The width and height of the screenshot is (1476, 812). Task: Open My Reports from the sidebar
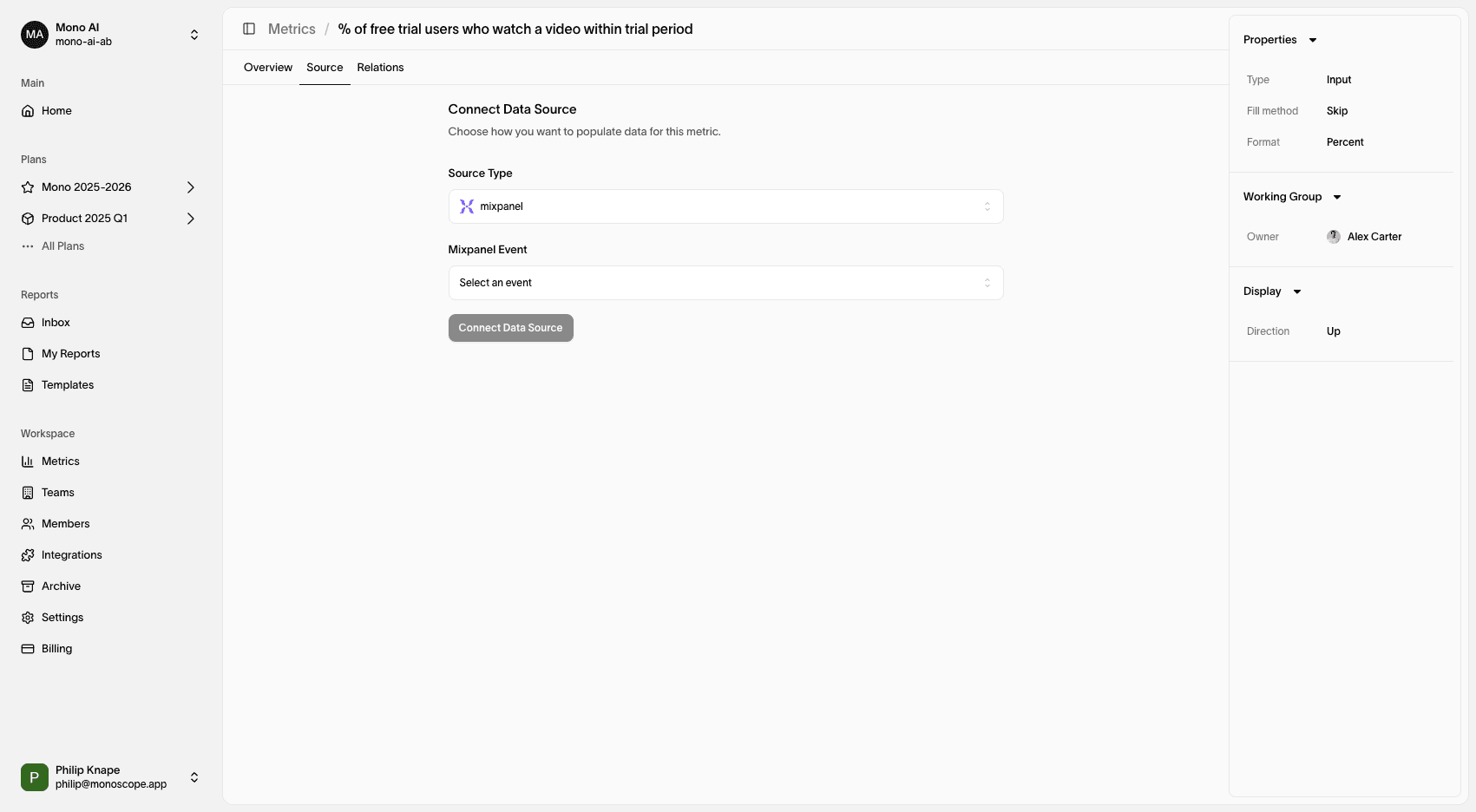coord(69,353)
